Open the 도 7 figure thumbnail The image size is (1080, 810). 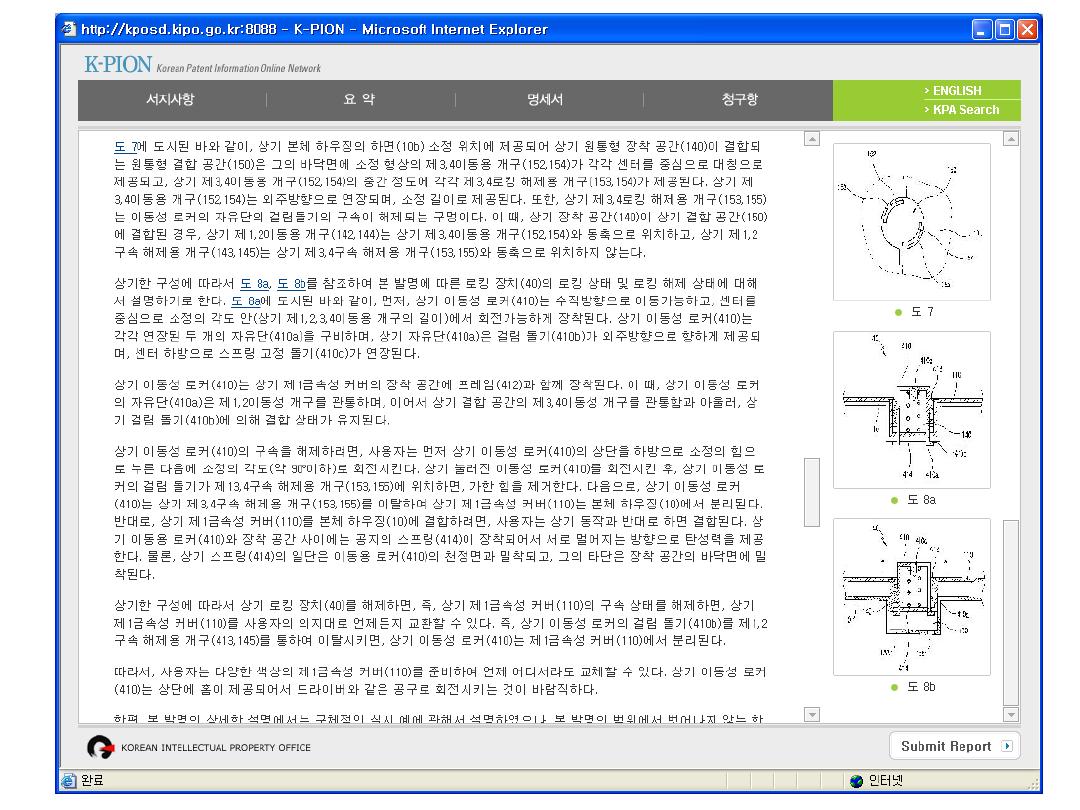click(911, 222)
